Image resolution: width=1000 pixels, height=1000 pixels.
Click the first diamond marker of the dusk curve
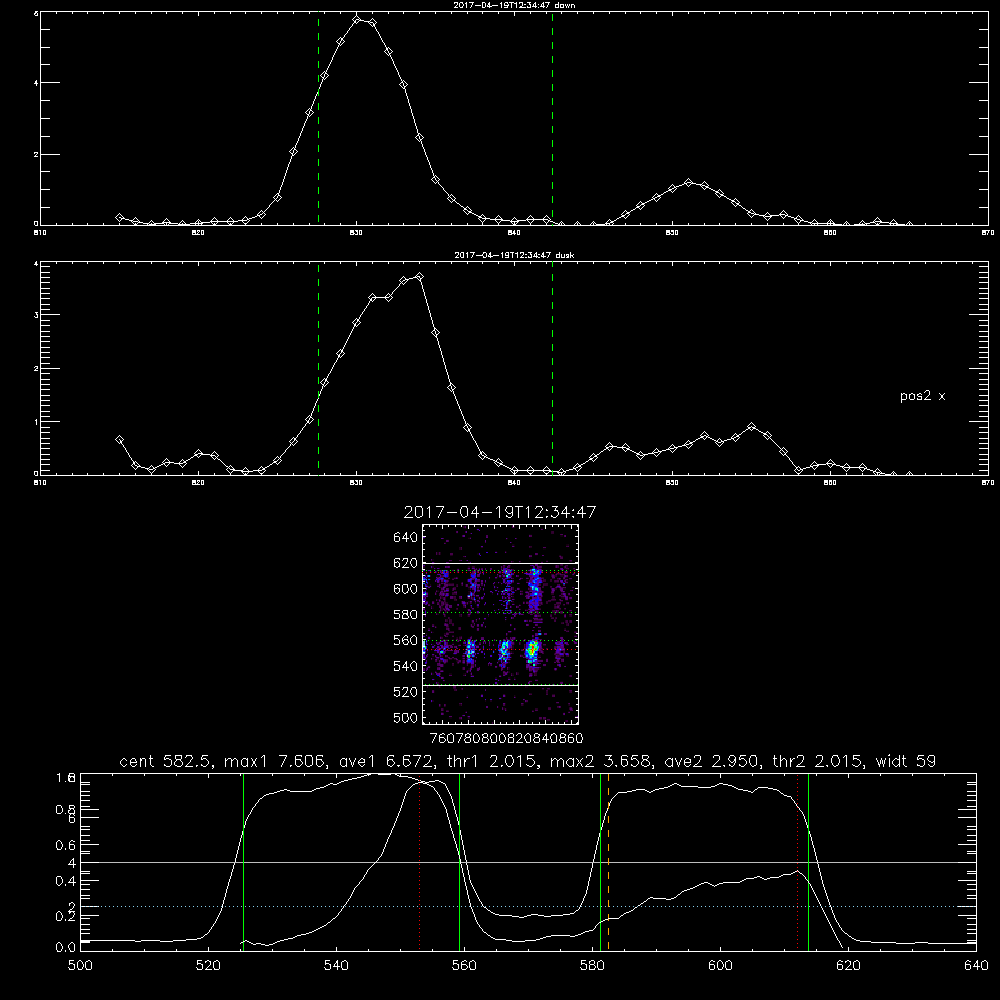[x=119, y=439]
